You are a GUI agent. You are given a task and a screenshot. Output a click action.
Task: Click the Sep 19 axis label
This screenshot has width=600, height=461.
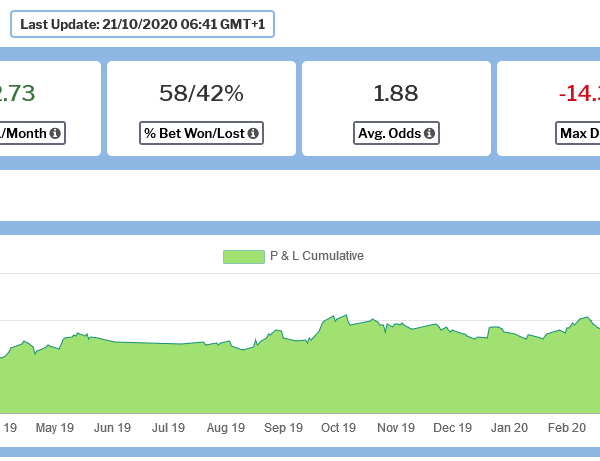[283, 427]
